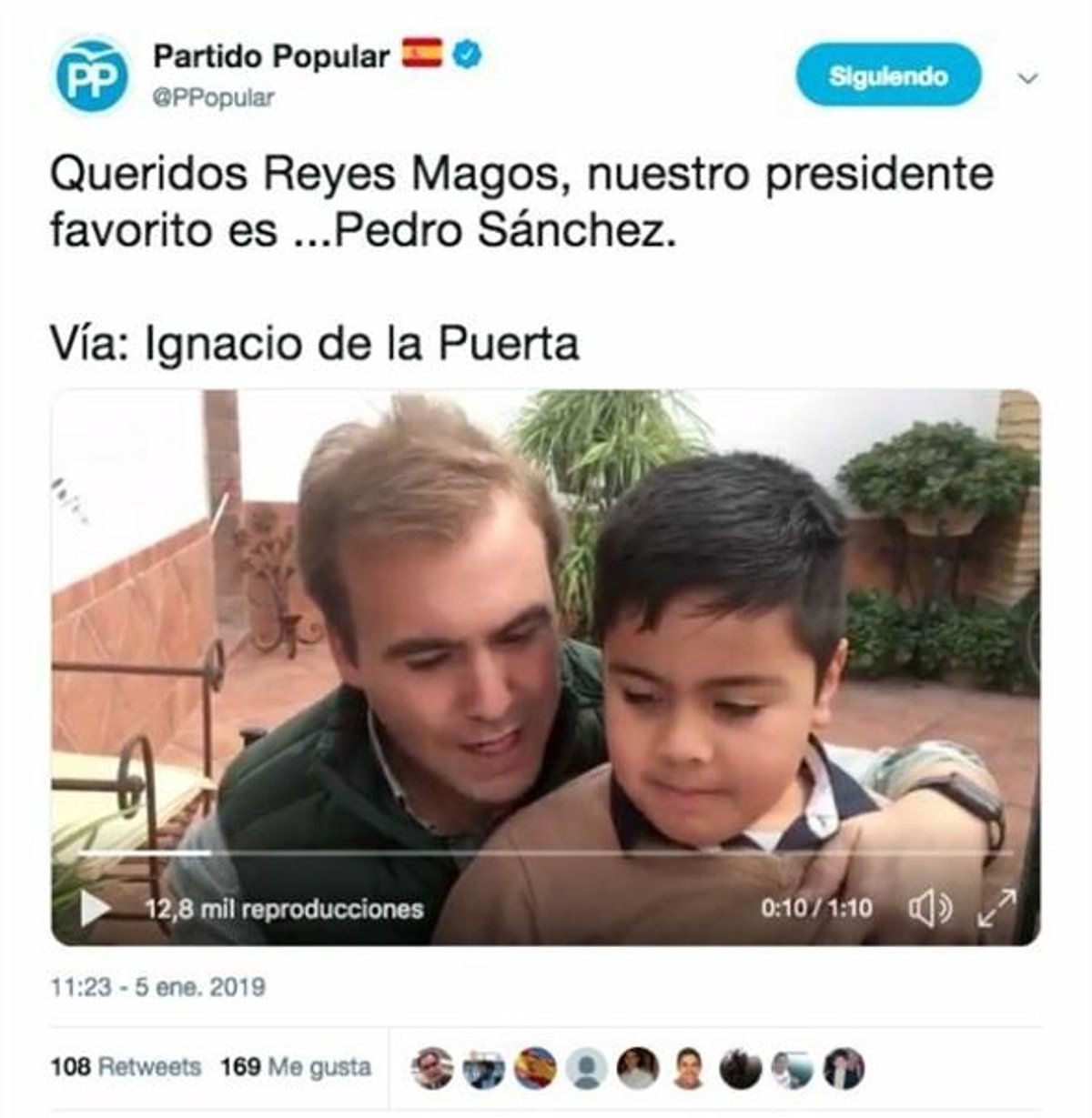Toggle the Siguiendo follow button

(x=888, y=76)
